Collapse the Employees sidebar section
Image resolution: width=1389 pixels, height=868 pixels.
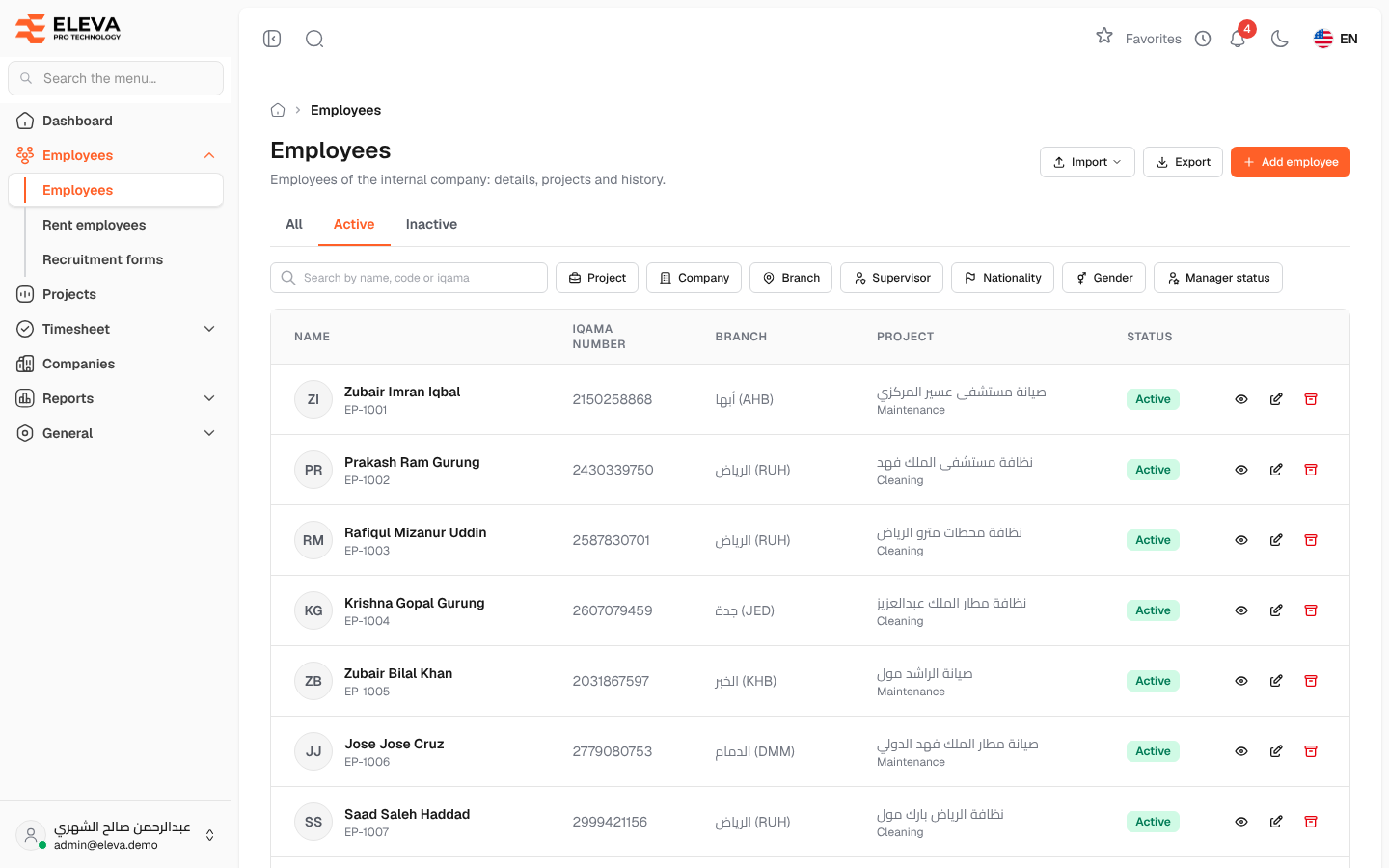[116, 155]
